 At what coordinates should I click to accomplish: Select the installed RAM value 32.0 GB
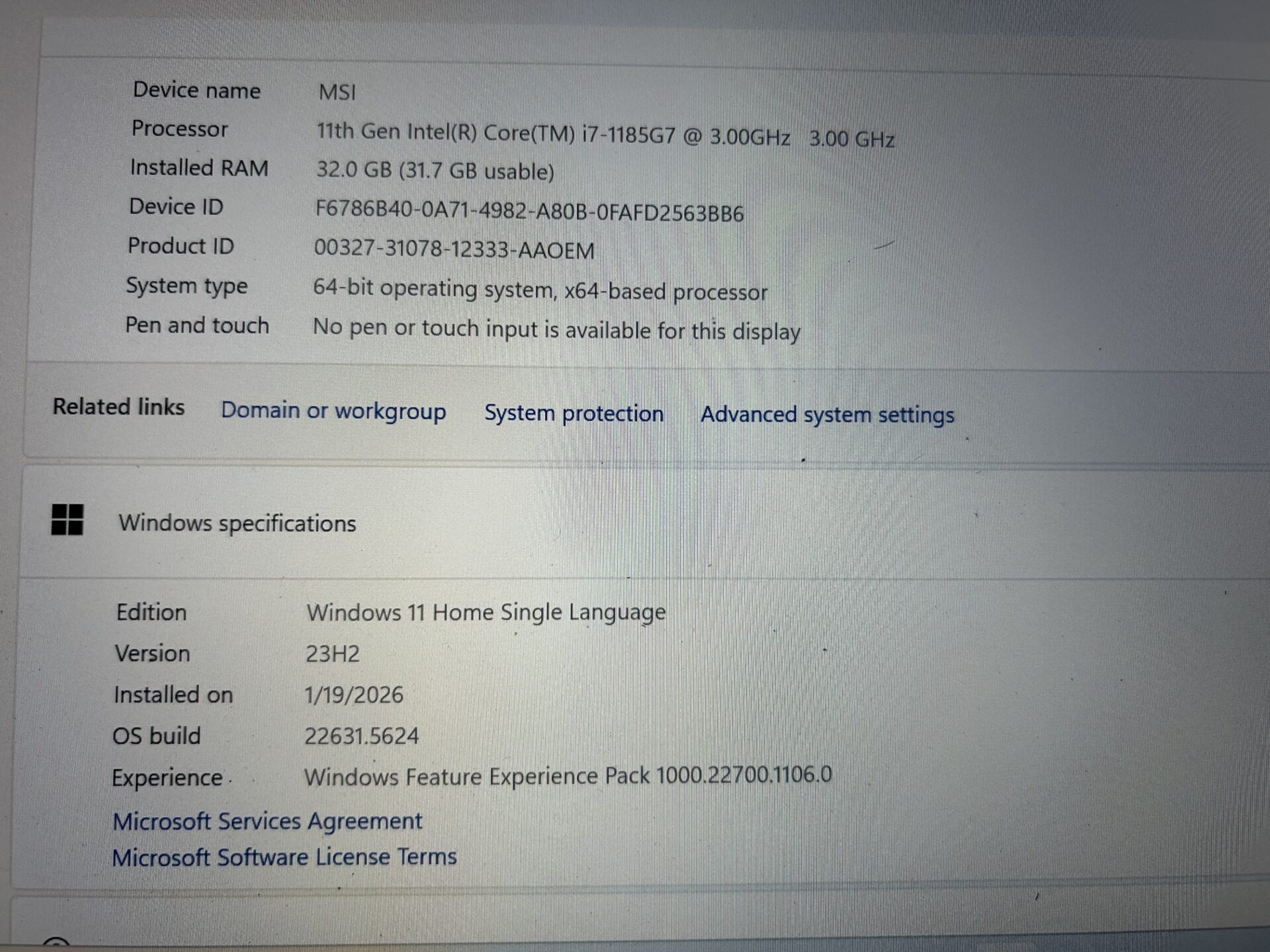point(354,169)
